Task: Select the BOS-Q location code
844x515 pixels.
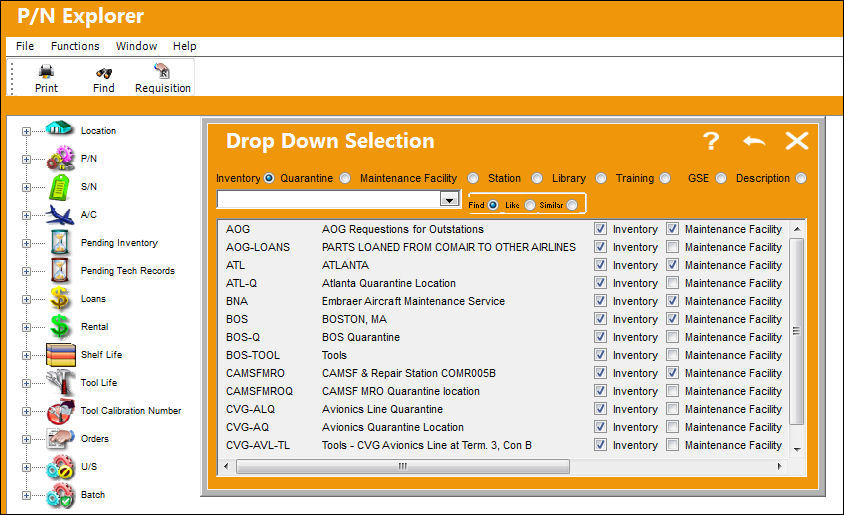Action: pos(243,337)
